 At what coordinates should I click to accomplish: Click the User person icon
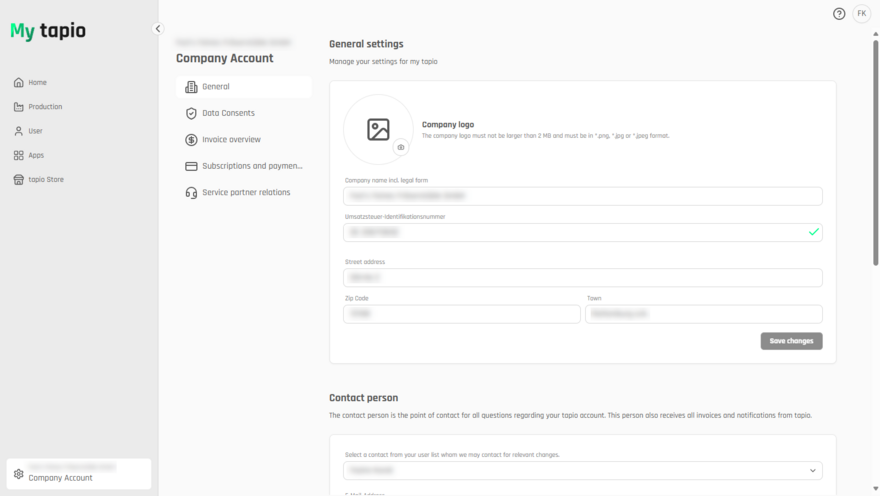[x=19, y=131]
